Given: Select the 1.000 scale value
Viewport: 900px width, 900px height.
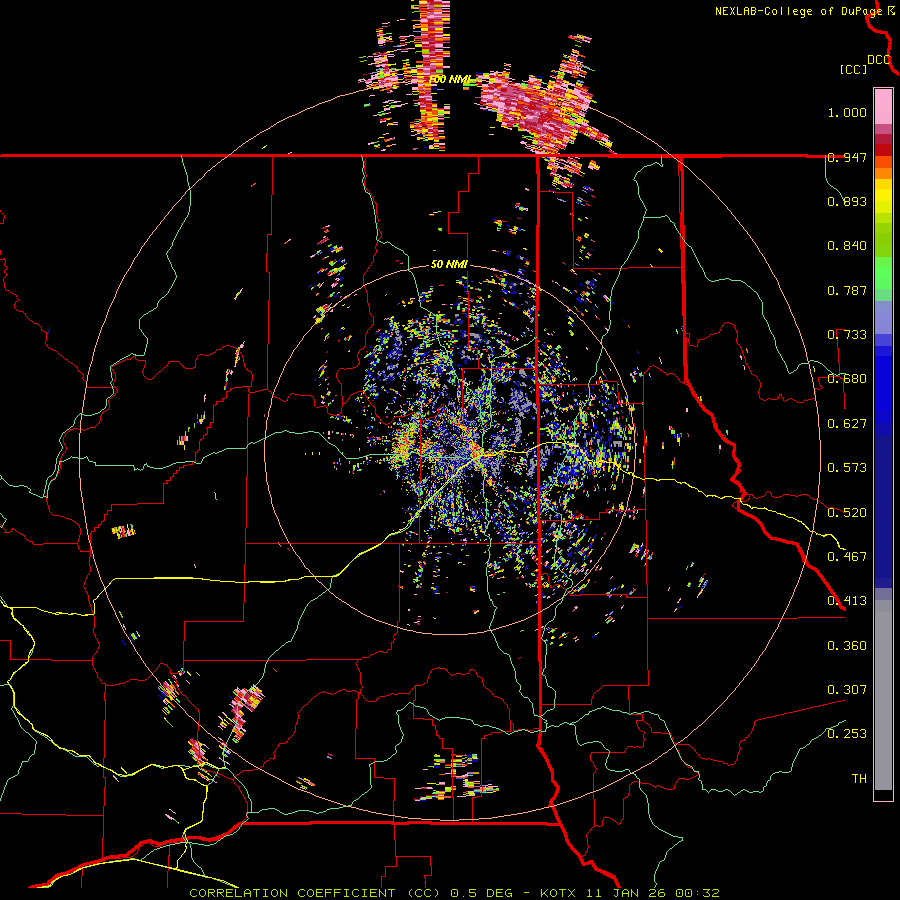Looking at the screenshot, I should point(847,112).
